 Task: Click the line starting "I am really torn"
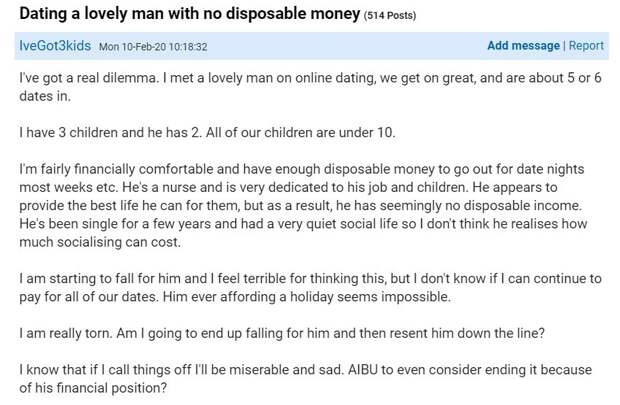282,333
